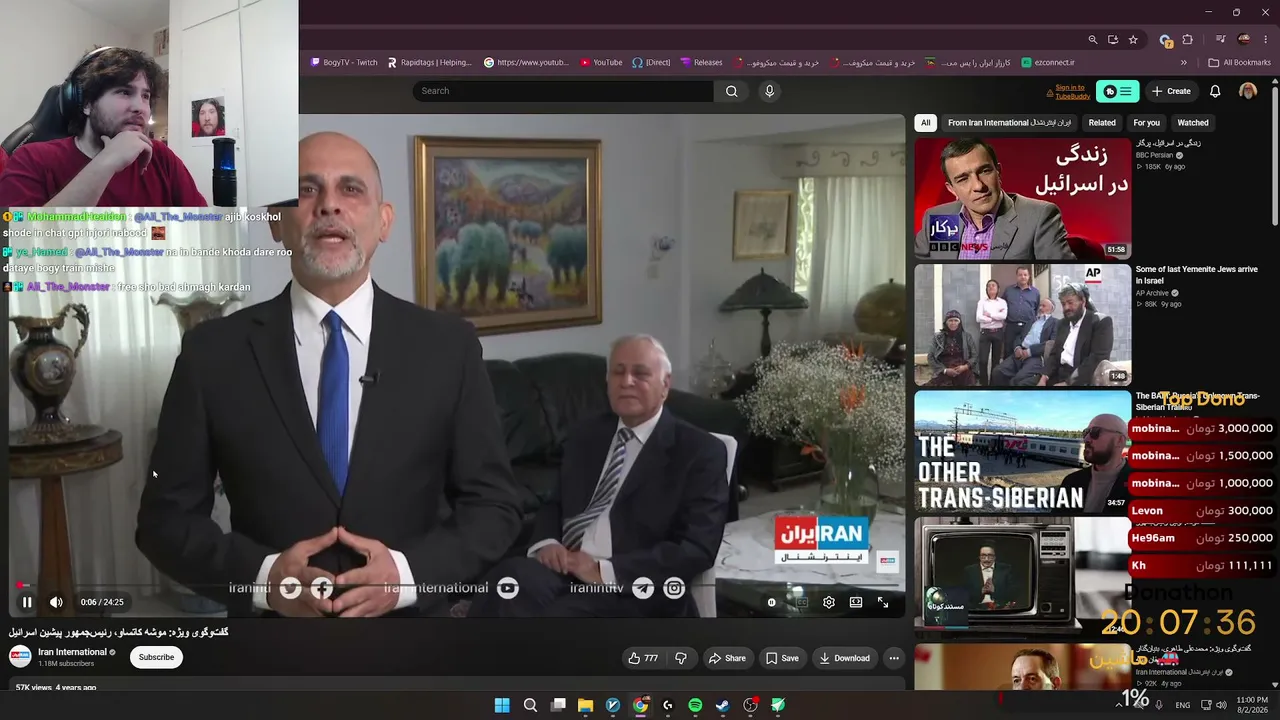The width and height of the screenshot is (1280, 720).
Task: Share the video
Action: click(x=727, y=658)
